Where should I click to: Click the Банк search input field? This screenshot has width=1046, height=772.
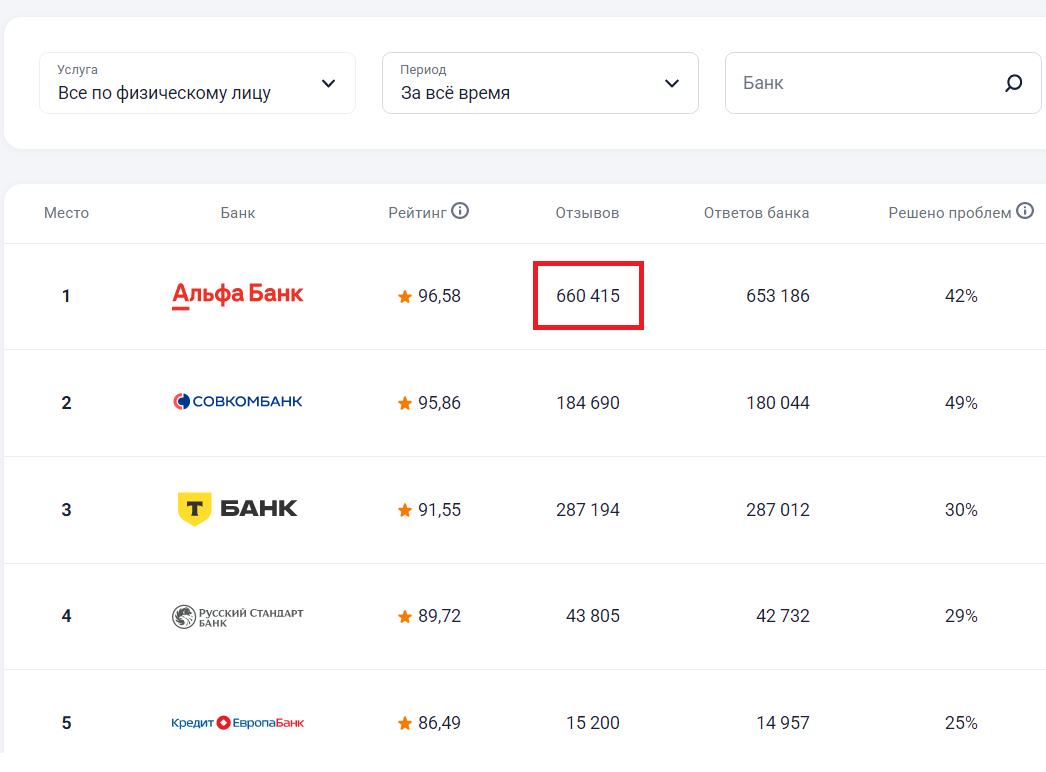click(x=883, y=83)
